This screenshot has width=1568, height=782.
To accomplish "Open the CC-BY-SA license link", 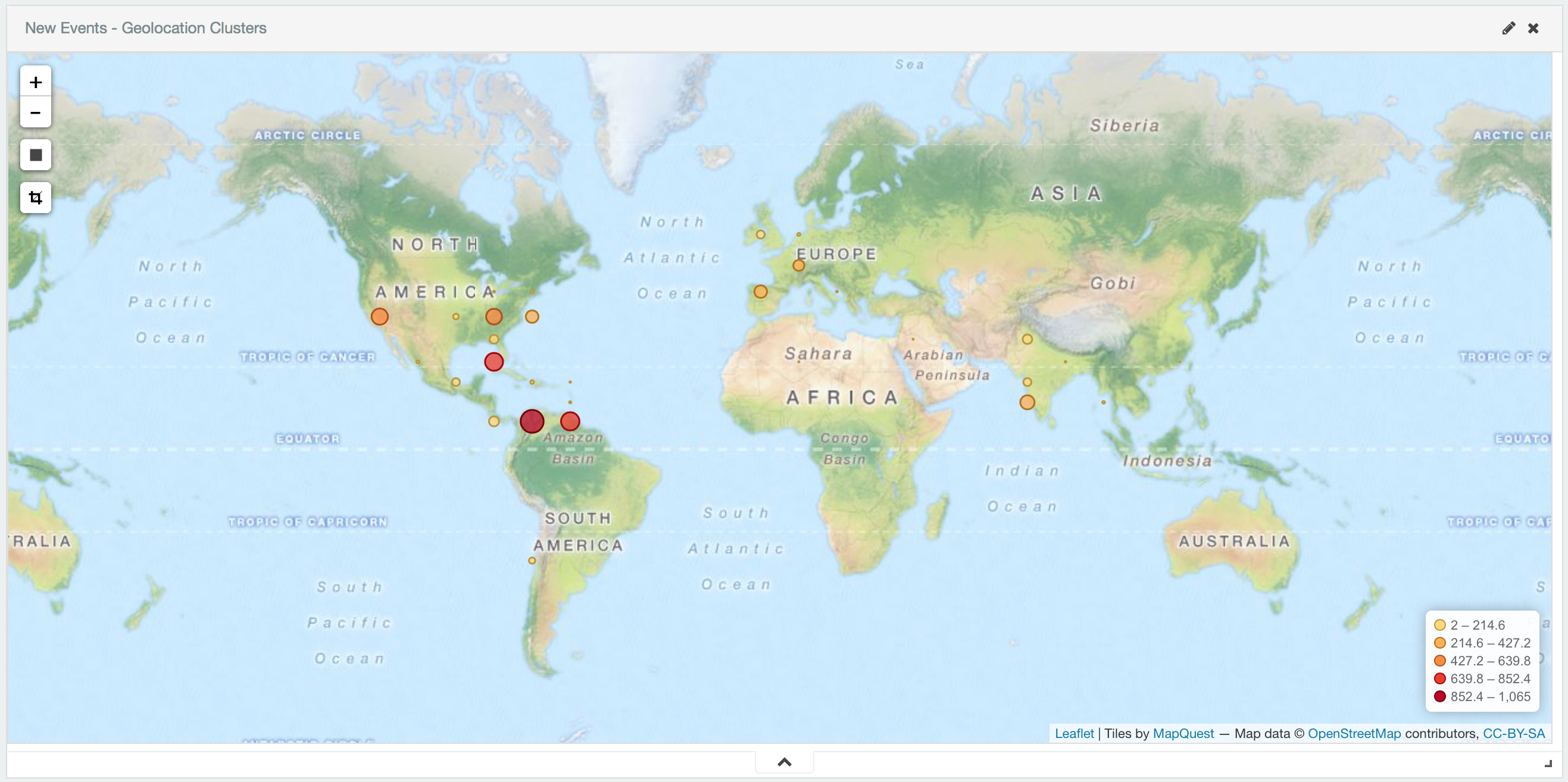I will (x=1513, y=733).
